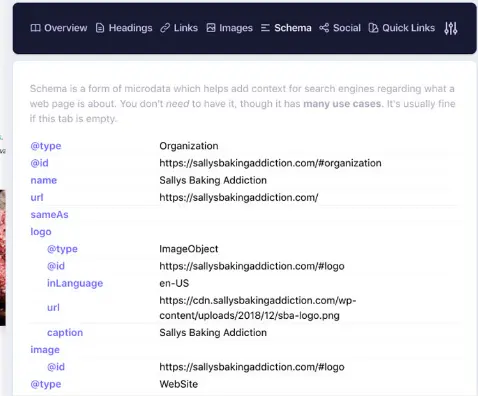Click the image property label
Viewport: 478px width, 396px height.
point(45,350)
